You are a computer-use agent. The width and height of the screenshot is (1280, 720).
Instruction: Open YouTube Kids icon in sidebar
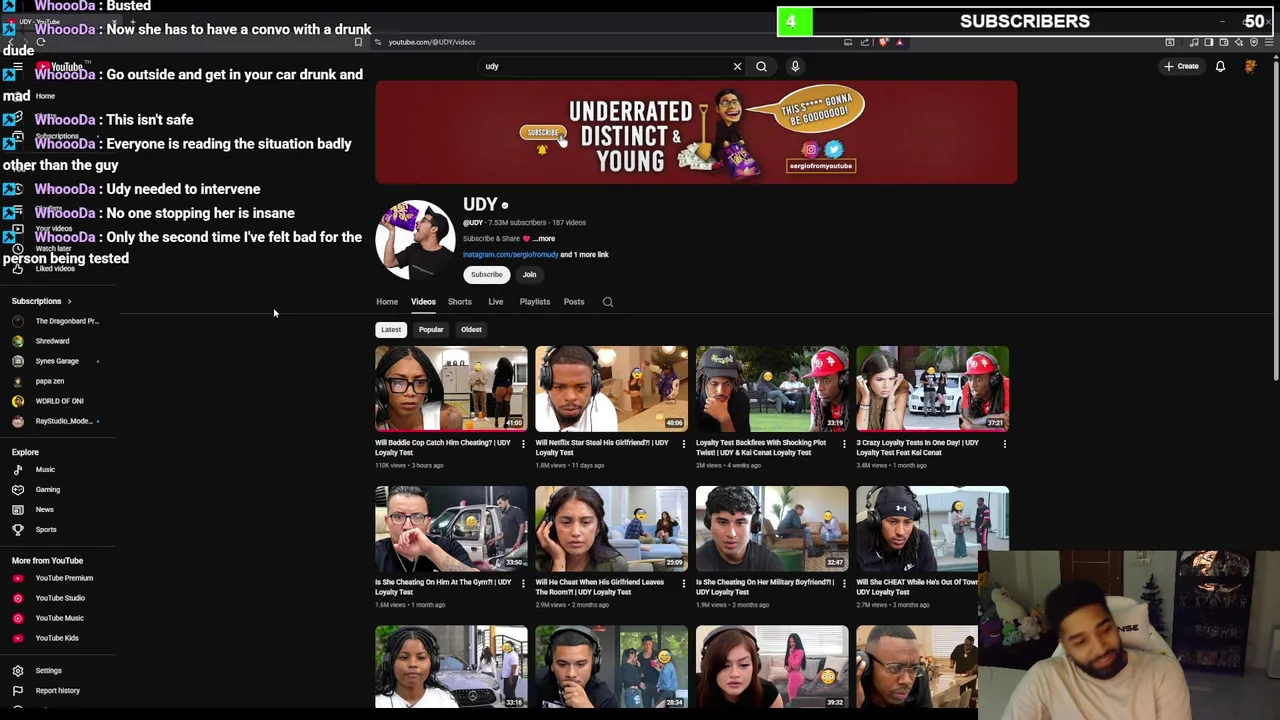[x=17, y=638]
